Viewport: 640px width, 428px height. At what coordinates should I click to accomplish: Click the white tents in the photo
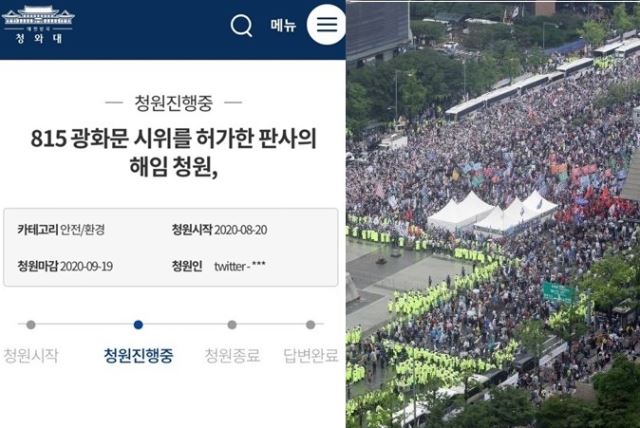(x=491, y=213)
